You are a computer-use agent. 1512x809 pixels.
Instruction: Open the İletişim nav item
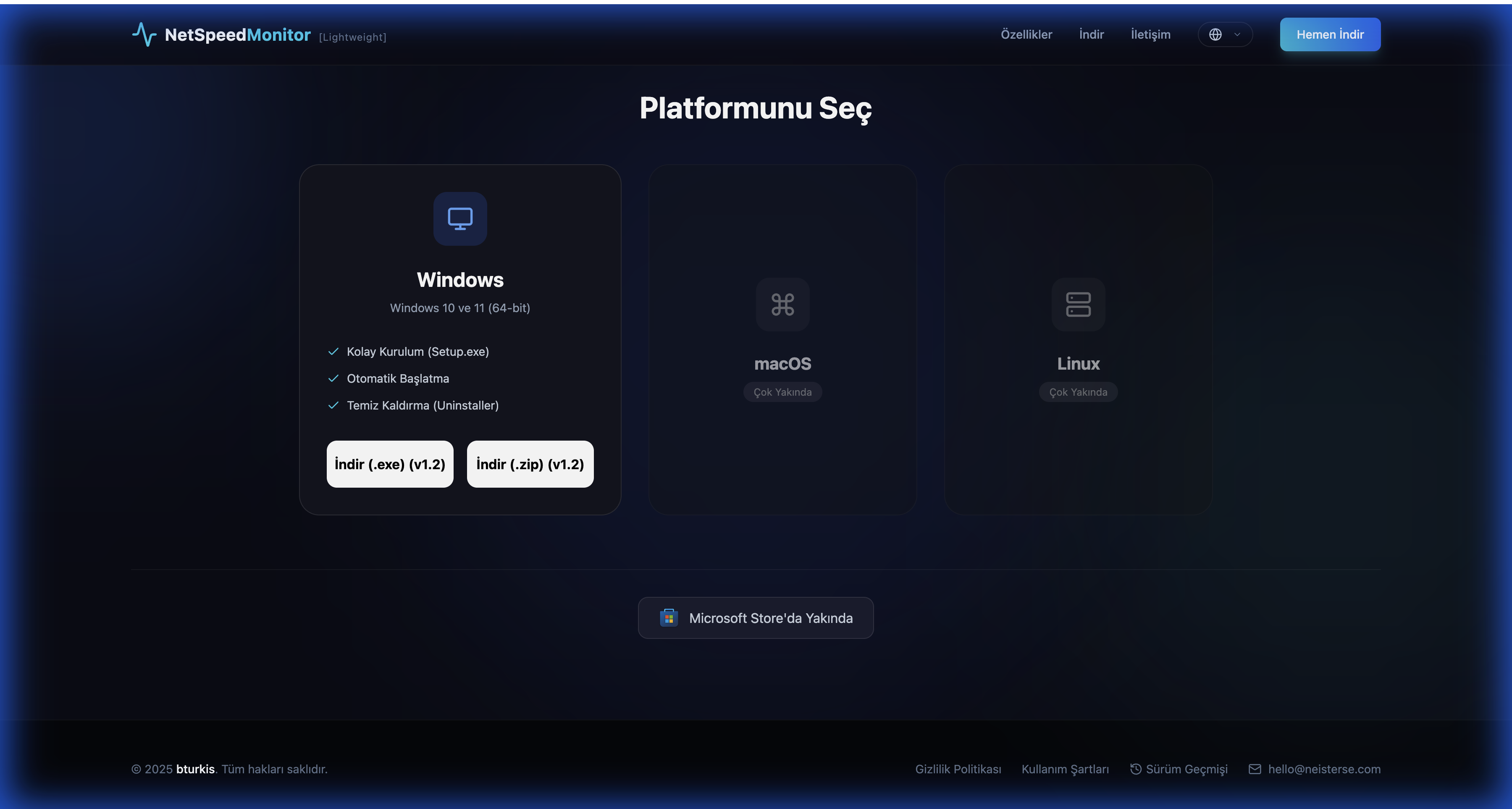pos(1150,34)
